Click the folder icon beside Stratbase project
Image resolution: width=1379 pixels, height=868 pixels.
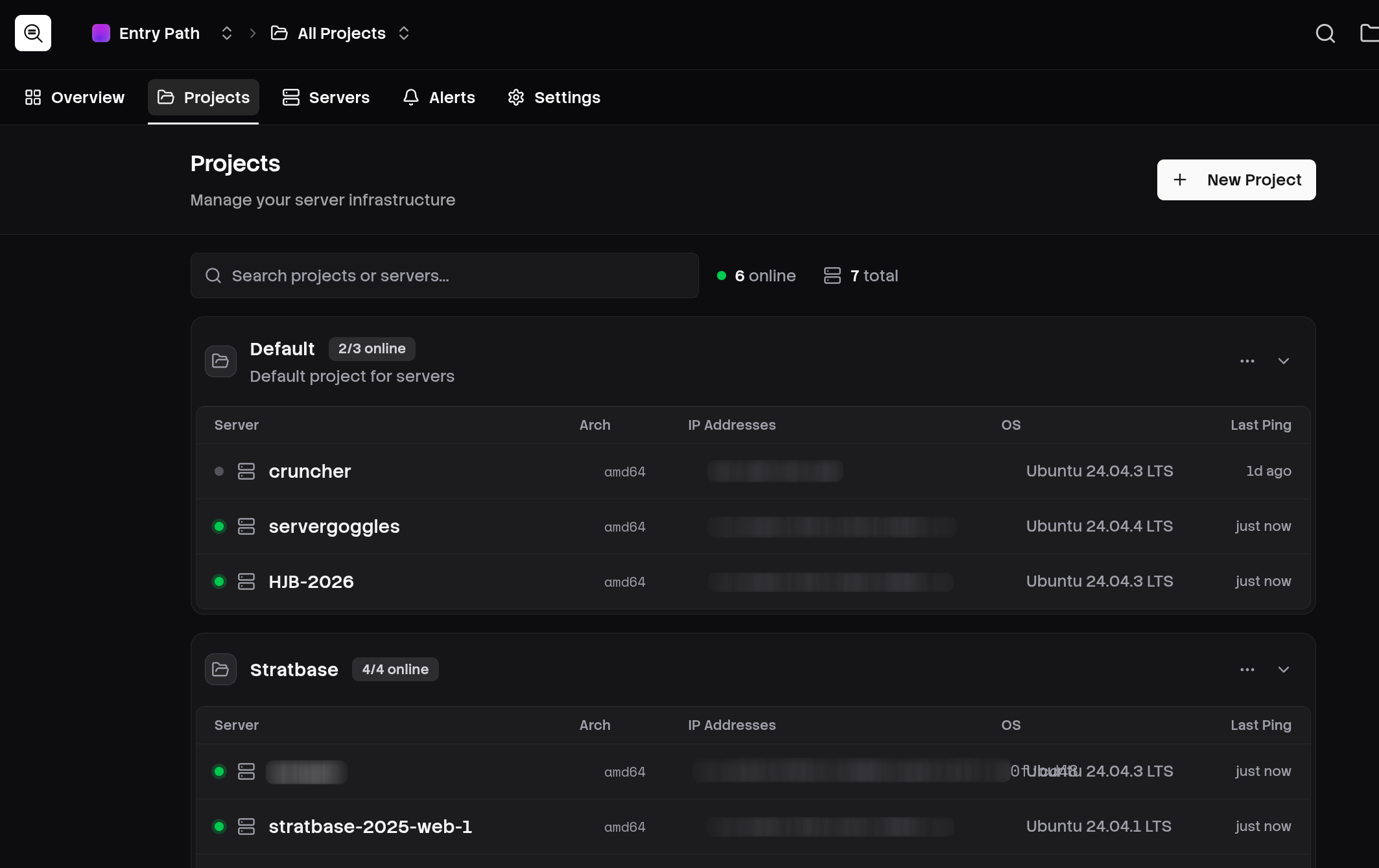coord(220,669)
